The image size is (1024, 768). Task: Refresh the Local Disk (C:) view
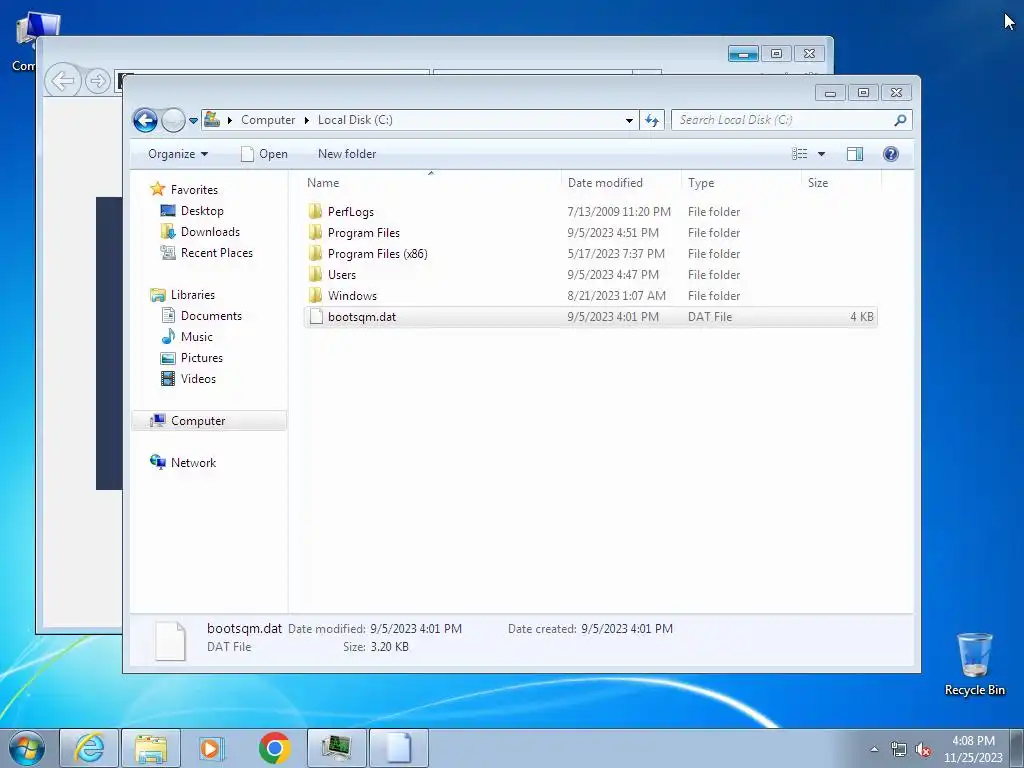point(652,120)
